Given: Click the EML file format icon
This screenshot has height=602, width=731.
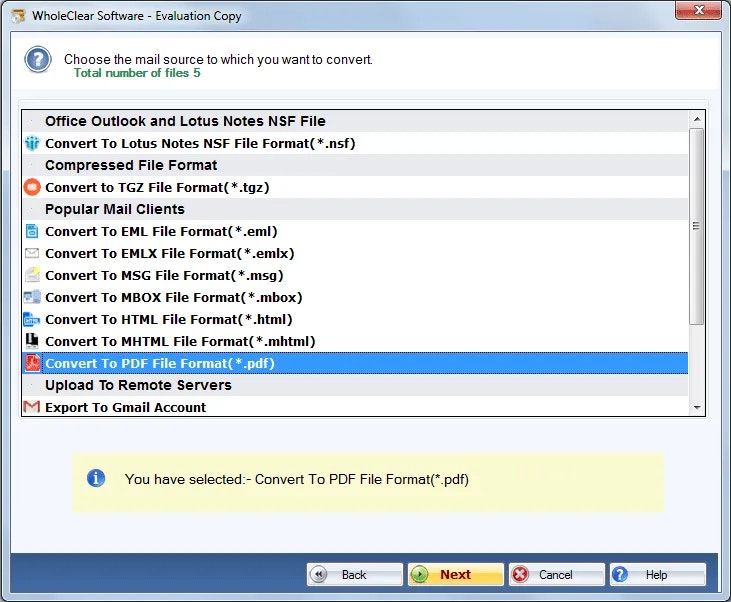Looking at the screenshot, I should (x=32, y=231).
